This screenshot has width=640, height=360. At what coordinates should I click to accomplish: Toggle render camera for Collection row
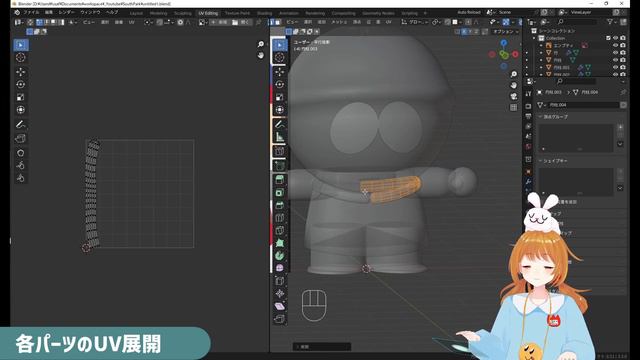tap(623, 38)
